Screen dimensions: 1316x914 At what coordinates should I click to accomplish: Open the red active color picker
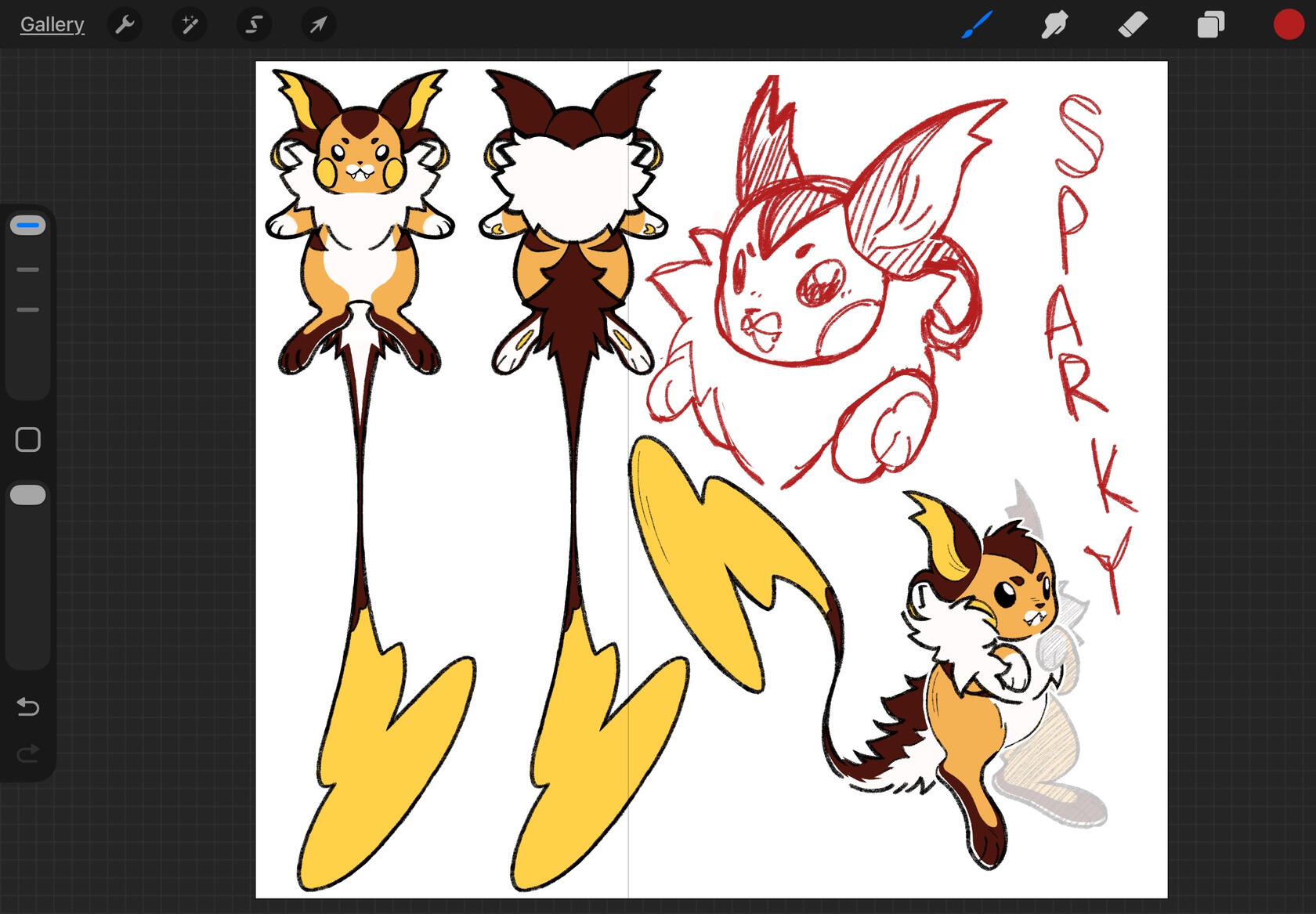1288,25
